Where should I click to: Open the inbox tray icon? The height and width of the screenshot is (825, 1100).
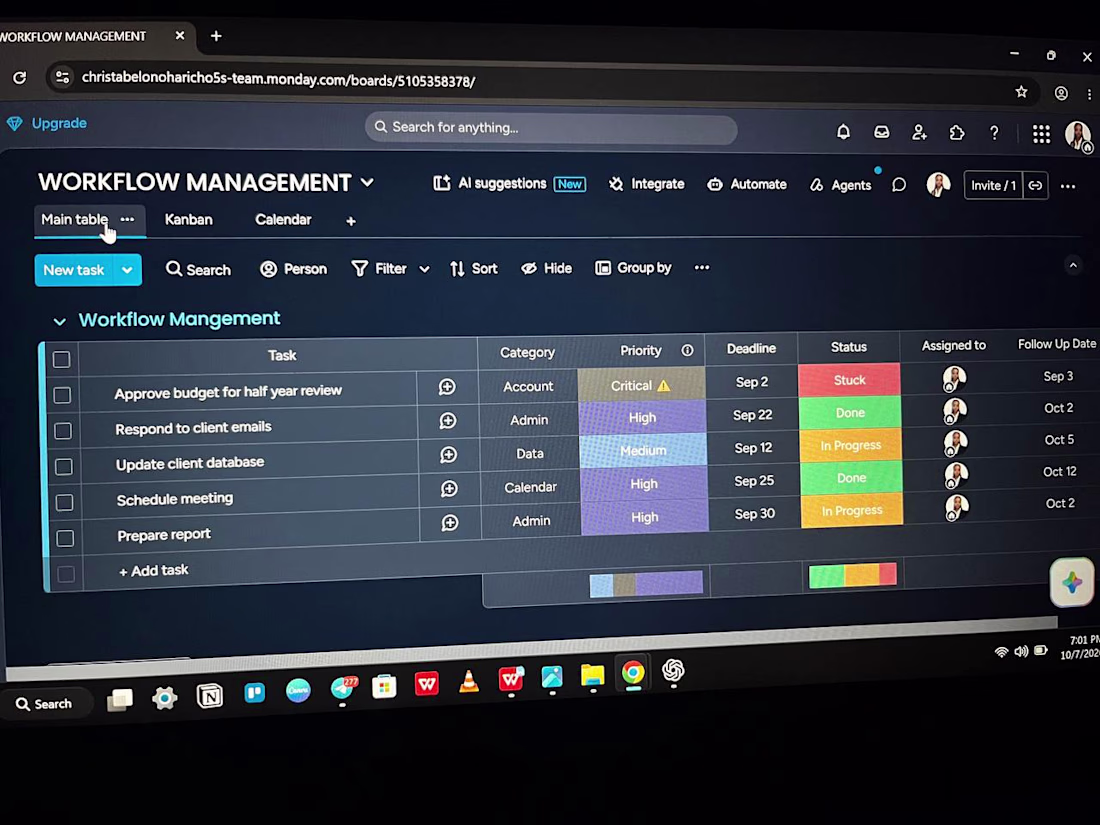pos(881,132)
